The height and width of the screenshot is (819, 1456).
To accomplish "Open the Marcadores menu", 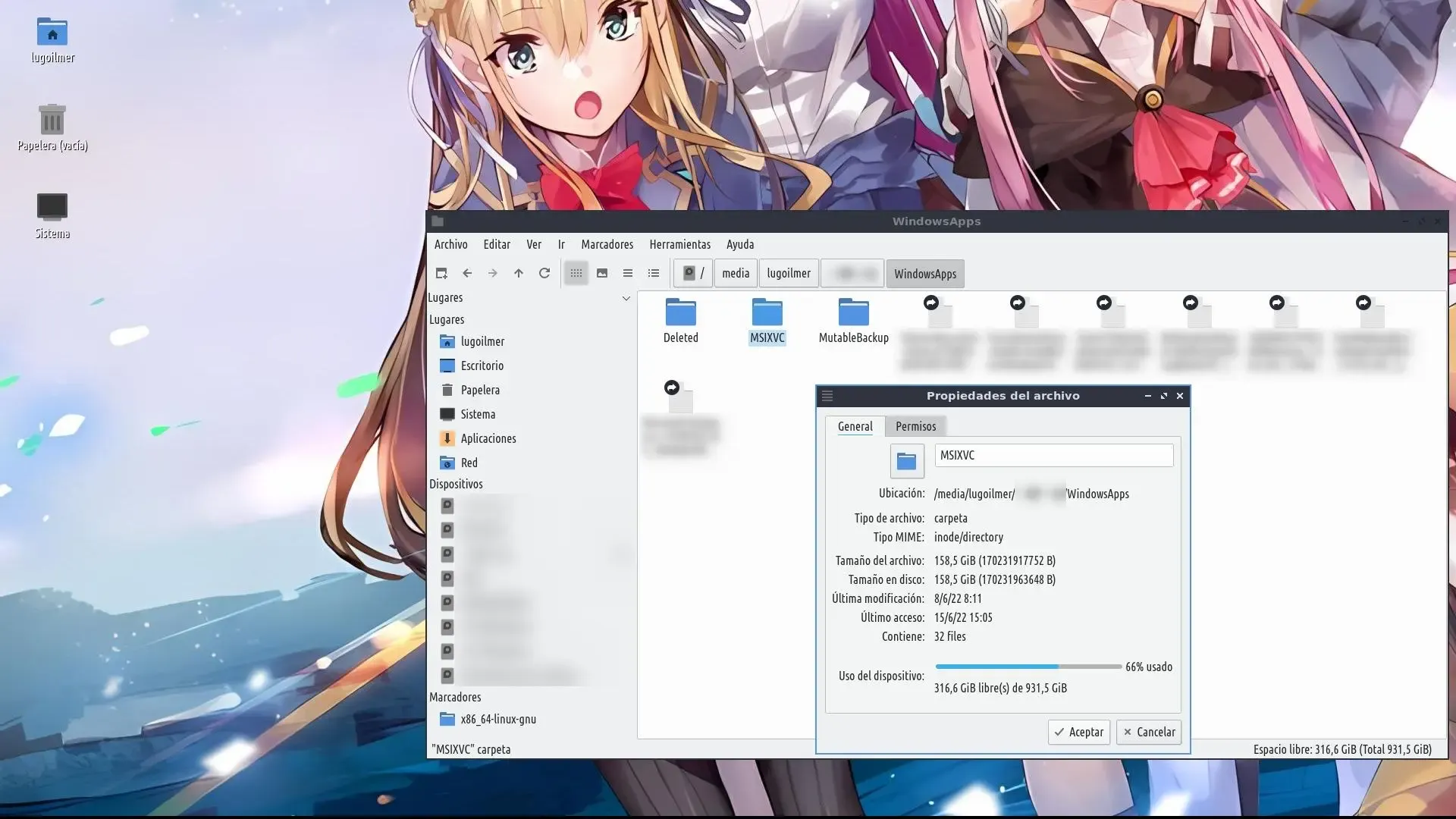I will (x=607, y=244).
